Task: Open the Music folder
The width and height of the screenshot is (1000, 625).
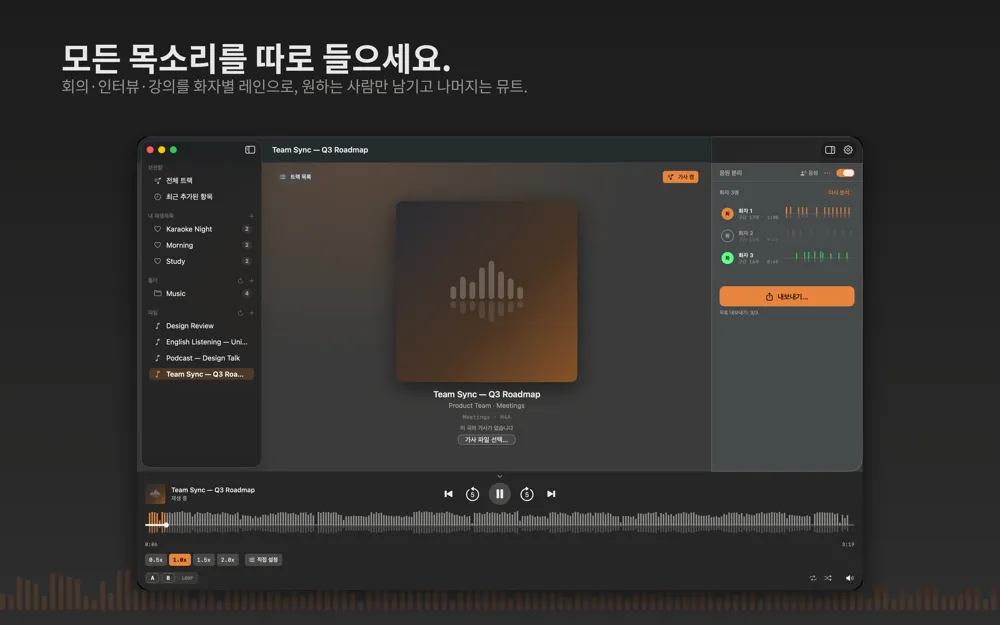Action: pyautogui.click(x=201, y=293)
